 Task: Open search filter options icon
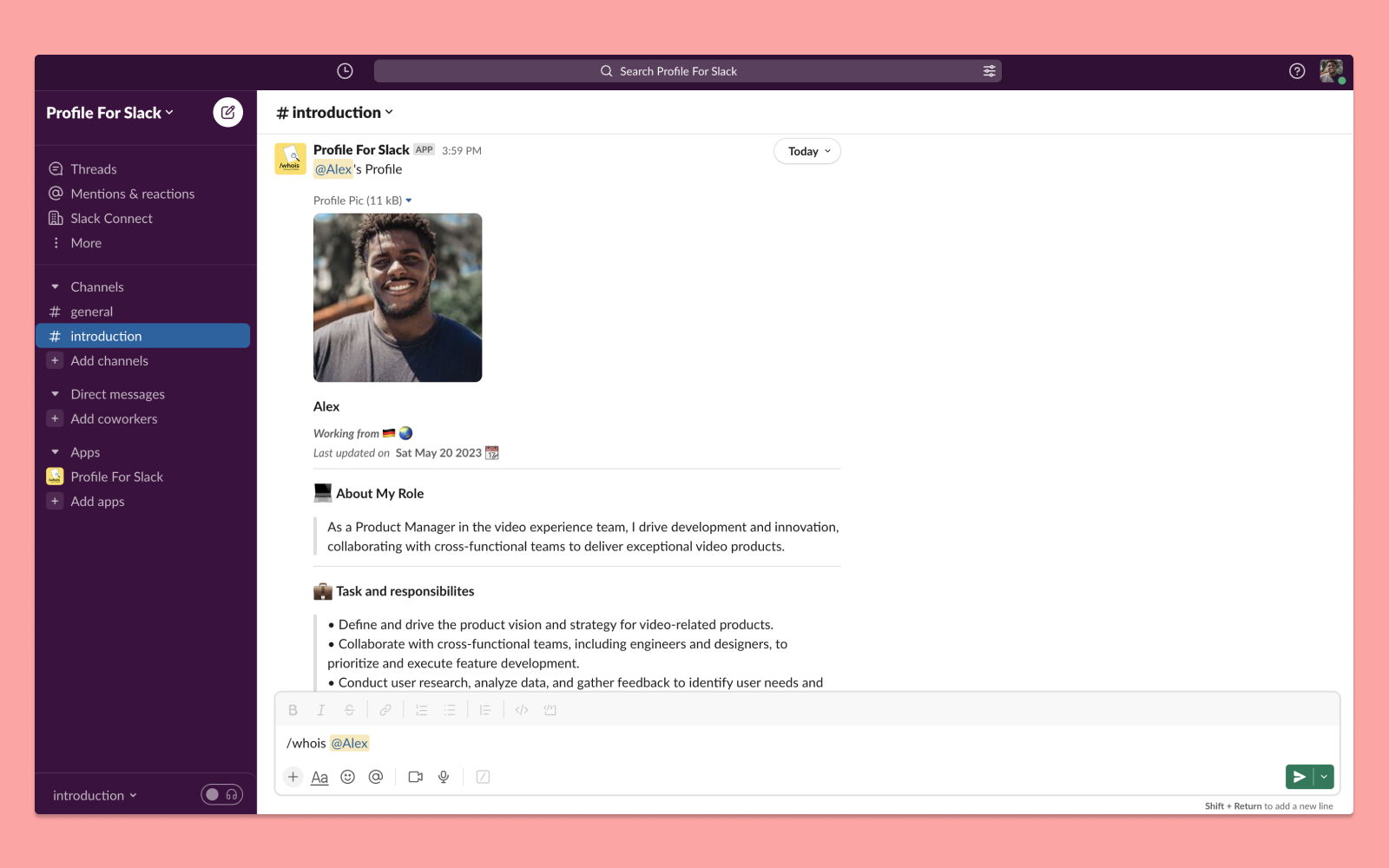[989, 71]
